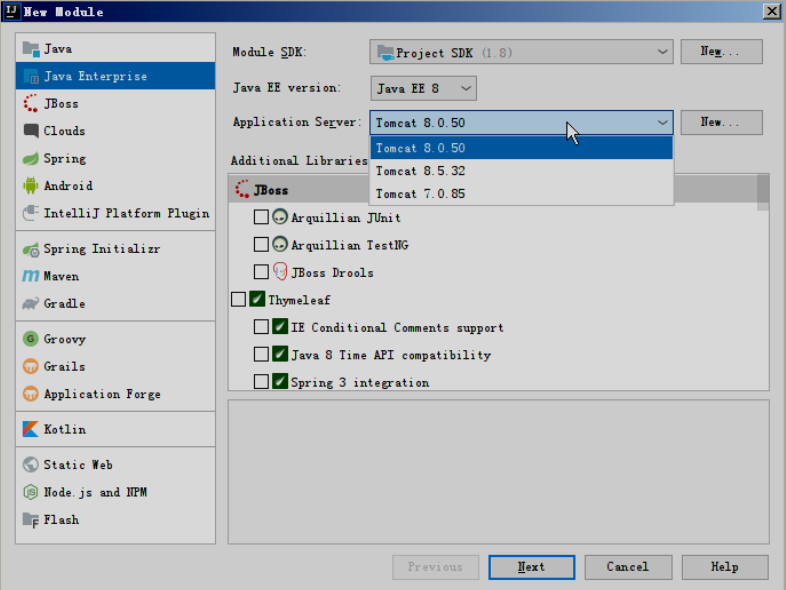Select Clouds module type label
The image size is (786, 590).
tap(64, 131)
